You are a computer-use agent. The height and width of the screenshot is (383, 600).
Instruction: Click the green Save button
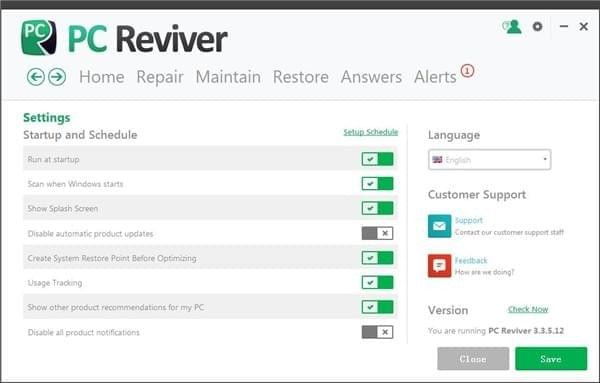[551, 359]
